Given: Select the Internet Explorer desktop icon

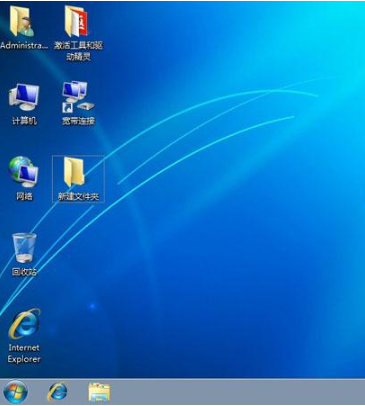Looking at the screenshot, I should coord(24,324).
